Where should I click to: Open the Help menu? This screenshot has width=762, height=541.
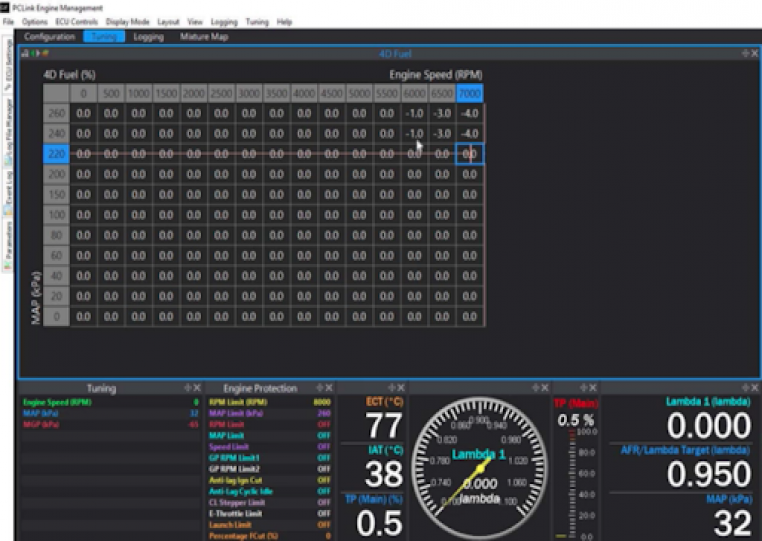pyautogui.click(x=284, y=22)
